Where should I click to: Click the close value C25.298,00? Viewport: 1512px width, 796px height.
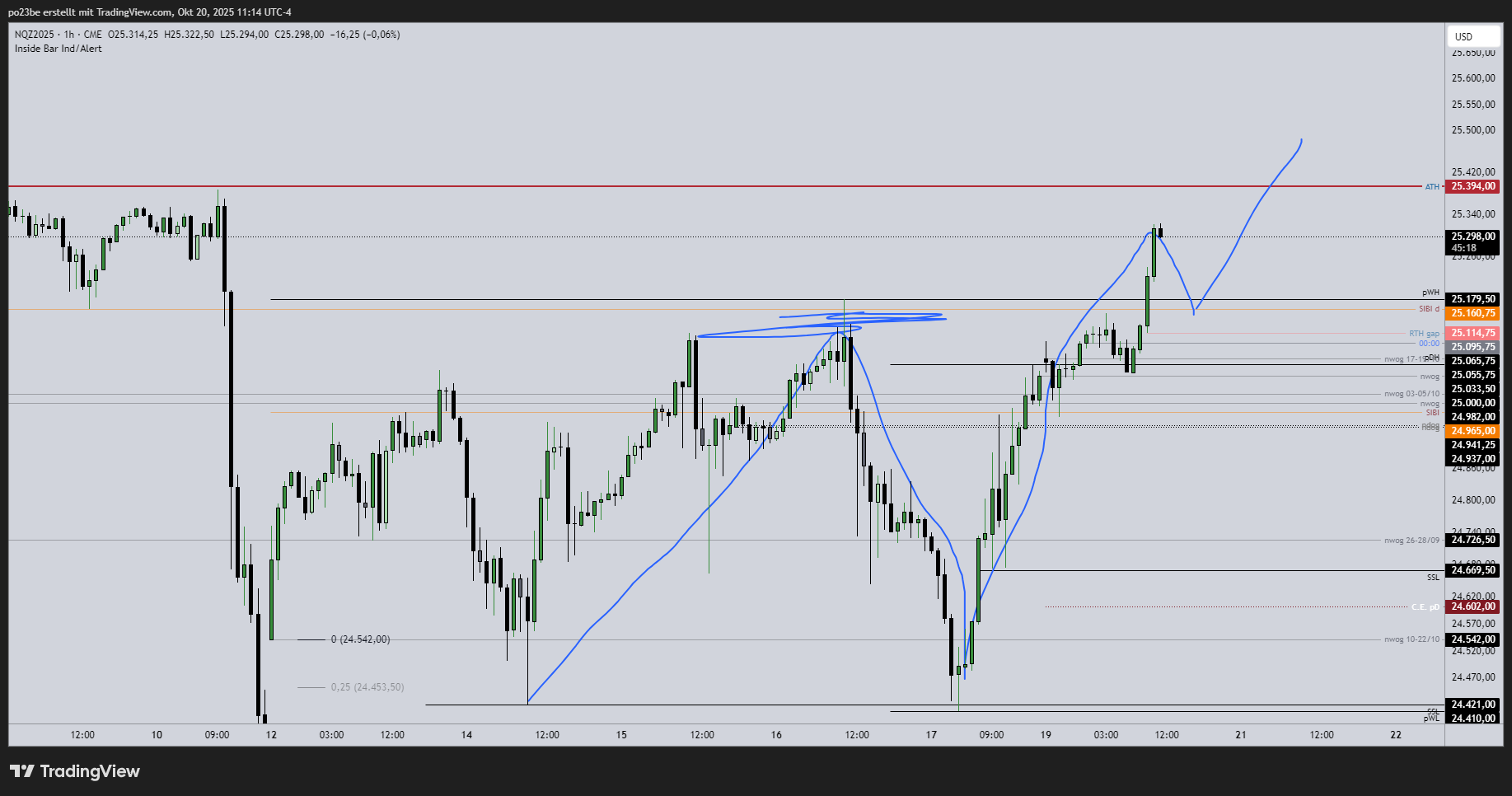[299, 35]
